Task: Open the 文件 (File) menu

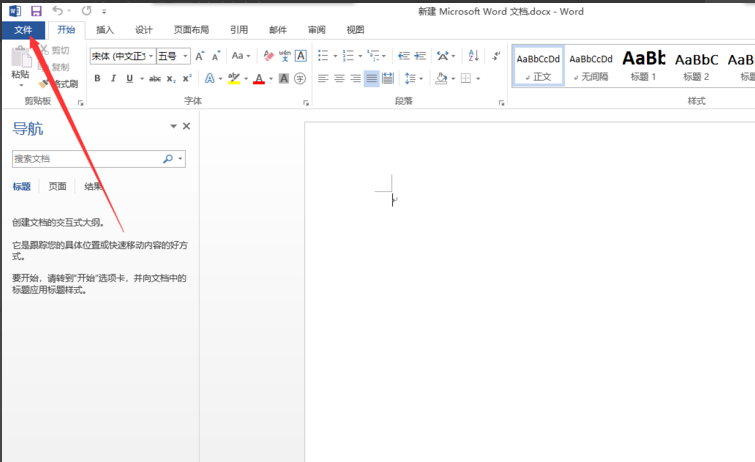Action: click(22, 30)
